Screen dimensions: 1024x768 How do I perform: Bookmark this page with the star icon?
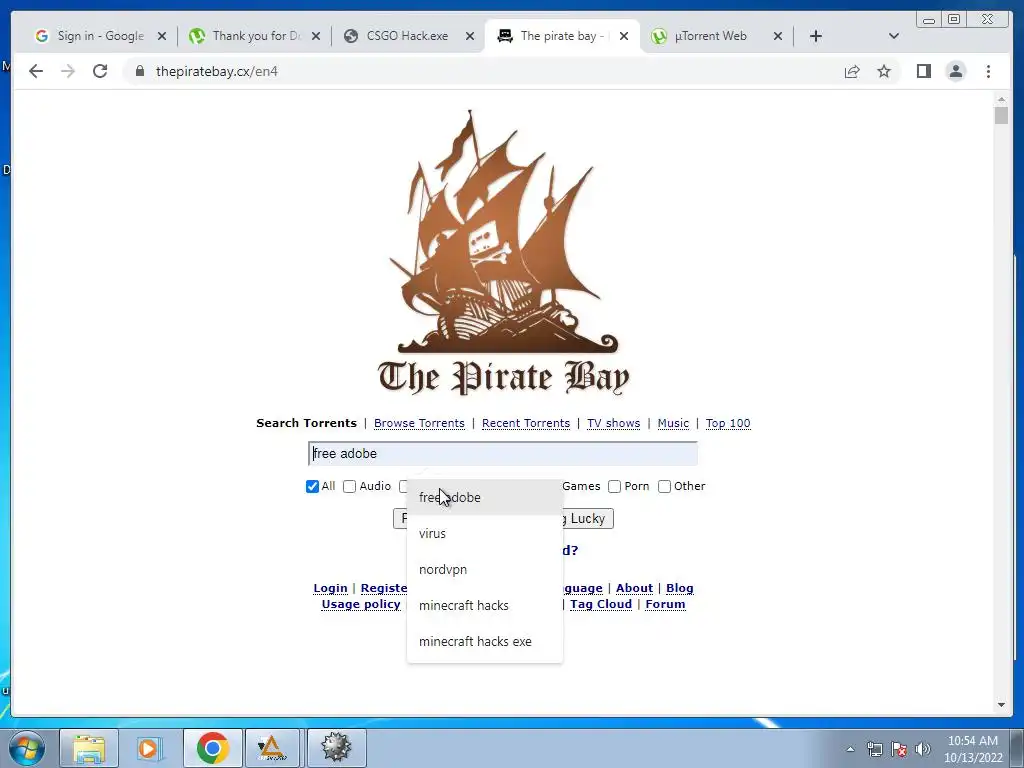pyautogui.click(x=884, y=71)
